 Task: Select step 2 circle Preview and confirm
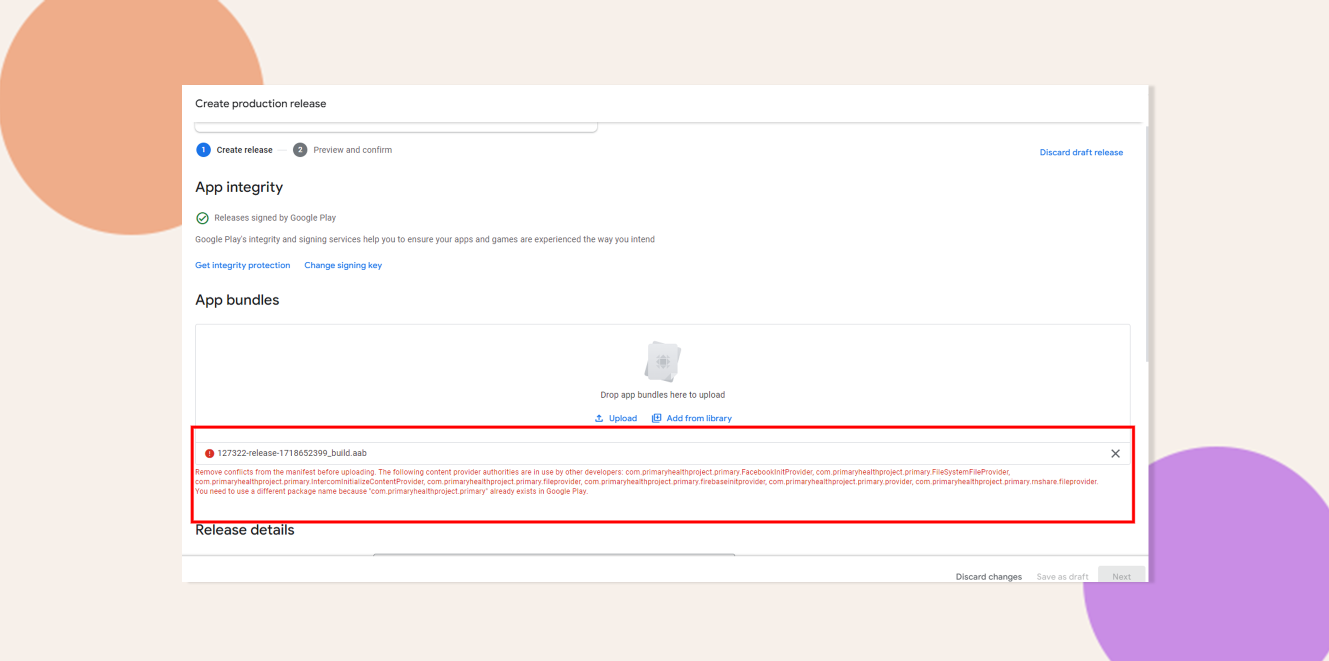pyautogui.click(x=300, y=150)
